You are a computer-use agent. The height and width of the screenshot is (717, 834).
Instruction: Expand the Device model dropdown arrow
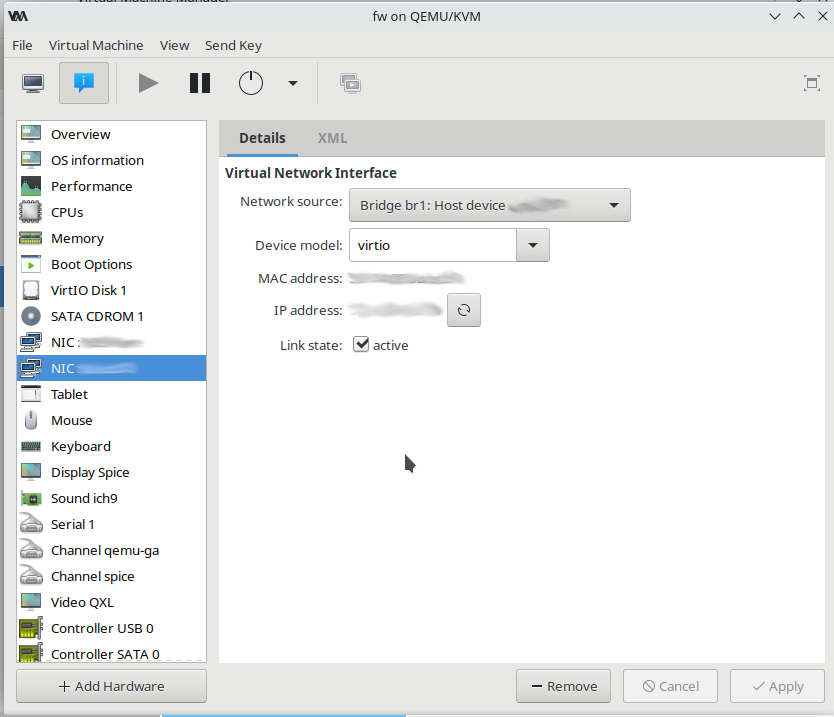coord(532,245)
